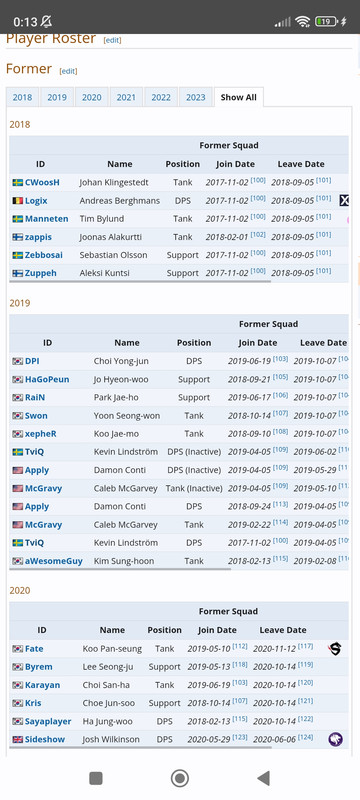Open aWesomeGuy player page

pyautogui.click(x=54, y=561)
